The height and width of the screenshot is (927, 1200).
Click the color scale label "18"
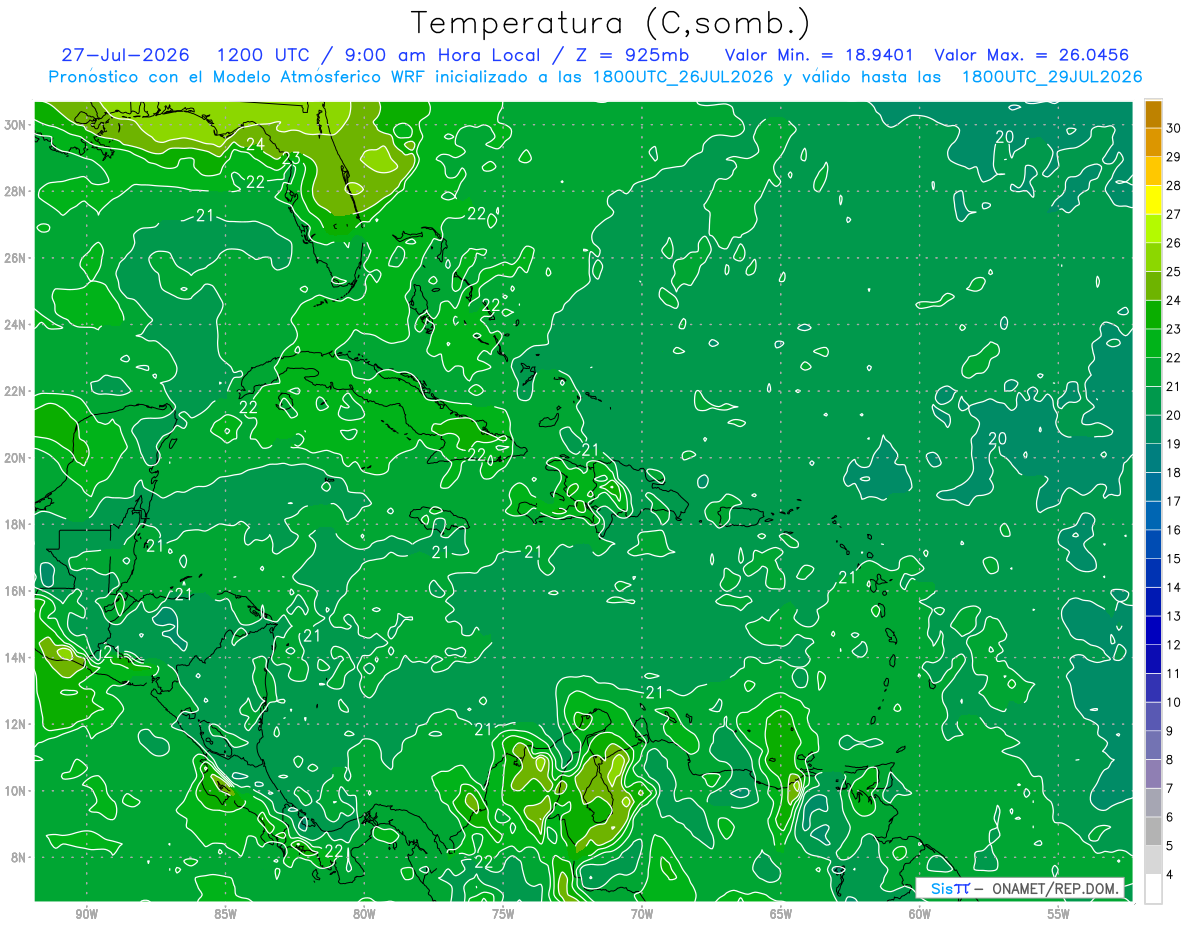pyautogui.click(x=1174, y=473)
